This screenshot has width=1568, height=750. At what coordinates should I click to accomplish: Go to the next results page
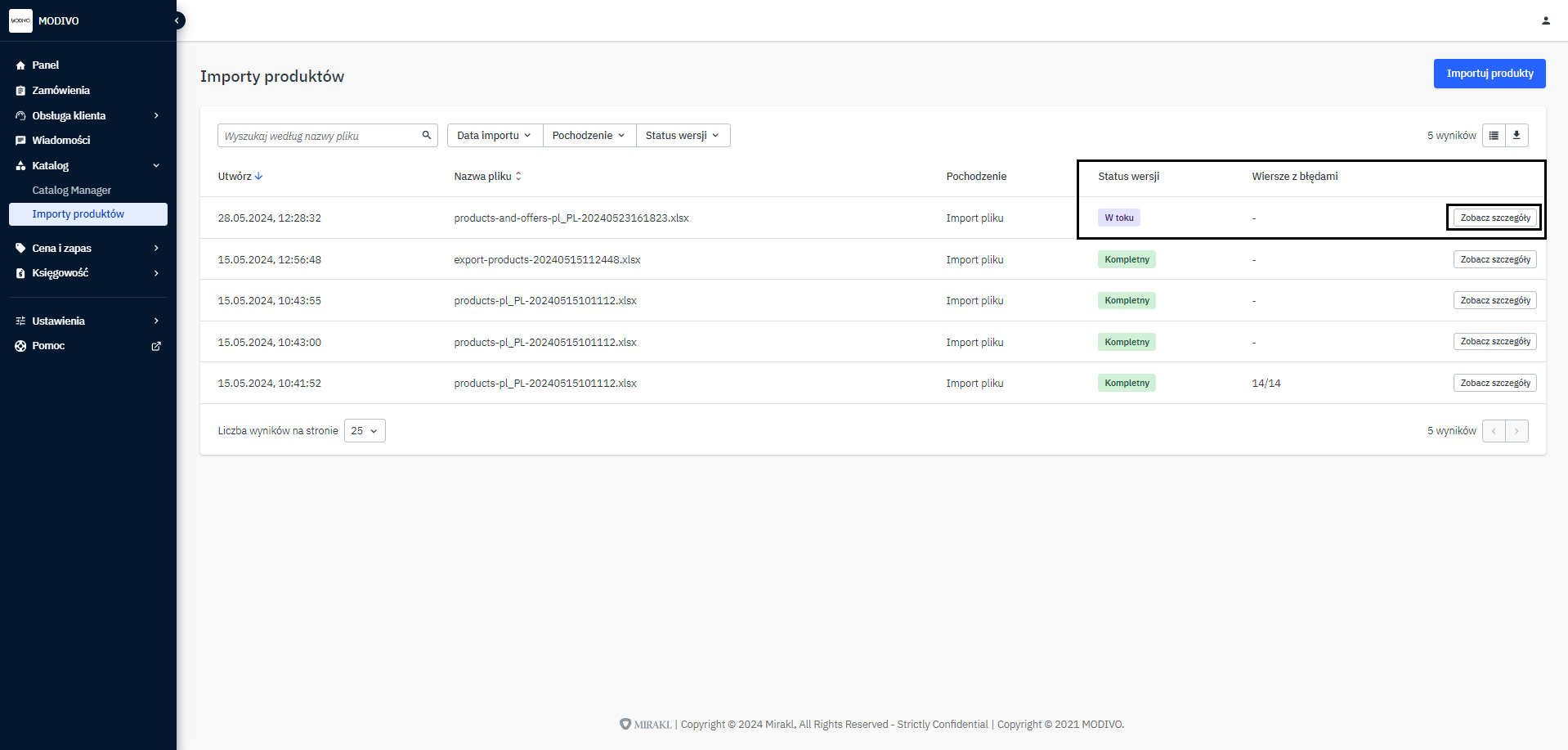click(x=1516, y=431)
